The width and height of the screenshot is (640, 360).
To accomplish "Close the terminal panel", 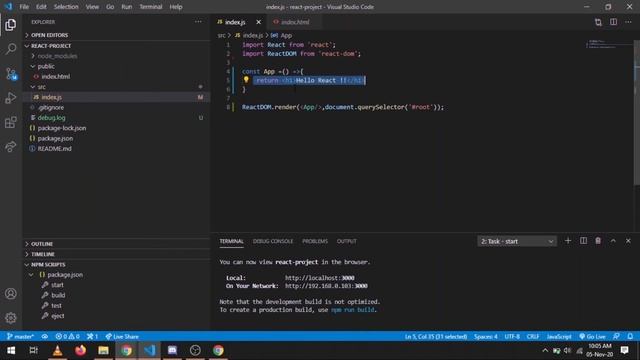I will pyautogui.click(x=628, y=241).
